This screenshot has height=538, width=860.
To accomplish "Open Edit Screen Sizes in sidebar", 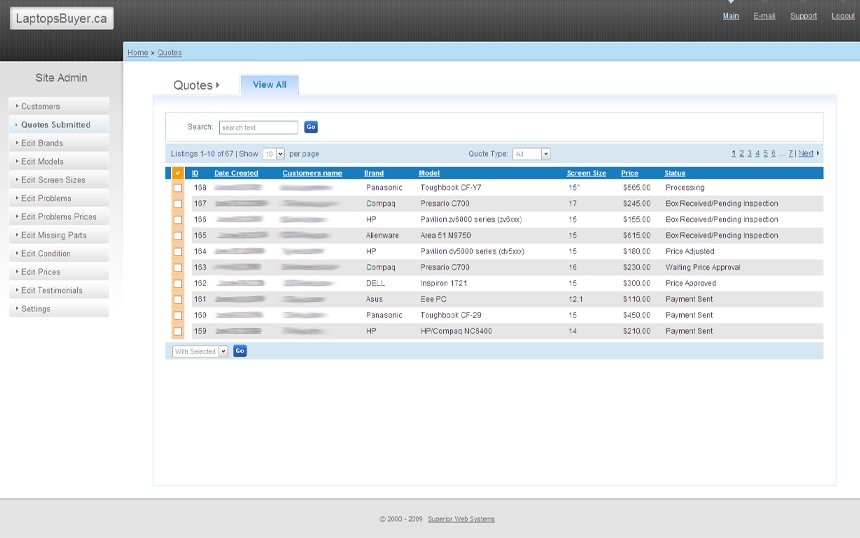I will click(59, 180).
